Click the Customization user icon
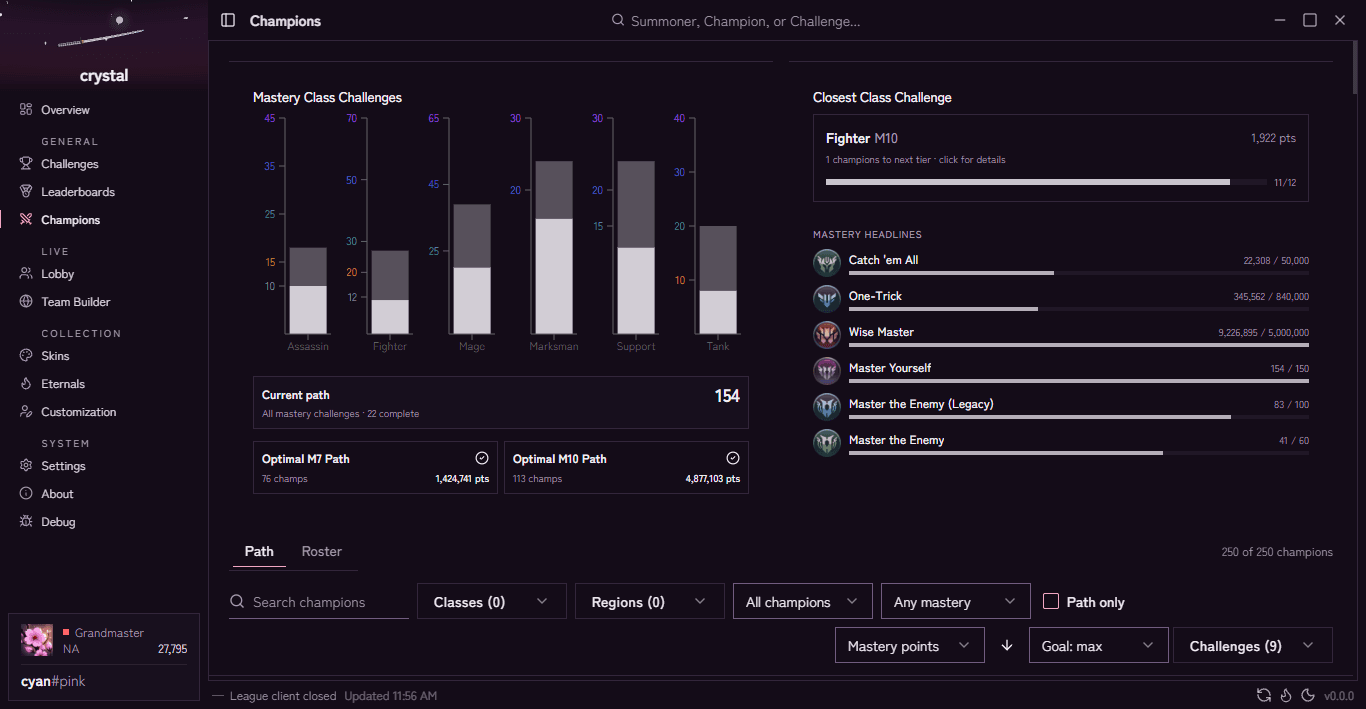 [x=26, y=412]
